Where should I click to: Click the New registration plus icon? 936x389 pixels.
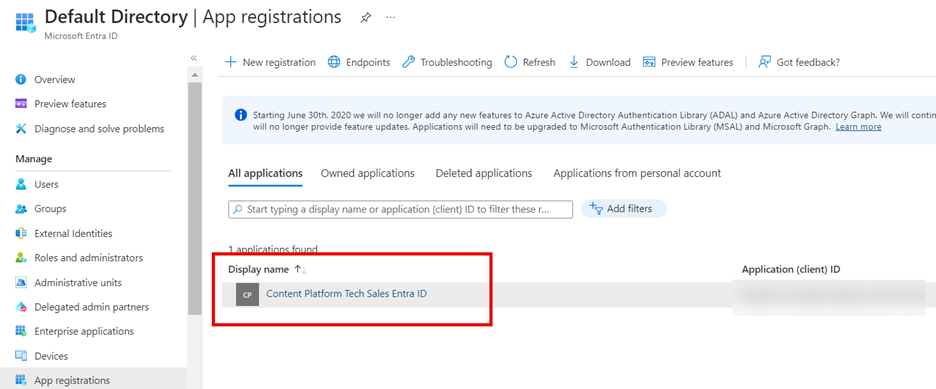[230, 62]
